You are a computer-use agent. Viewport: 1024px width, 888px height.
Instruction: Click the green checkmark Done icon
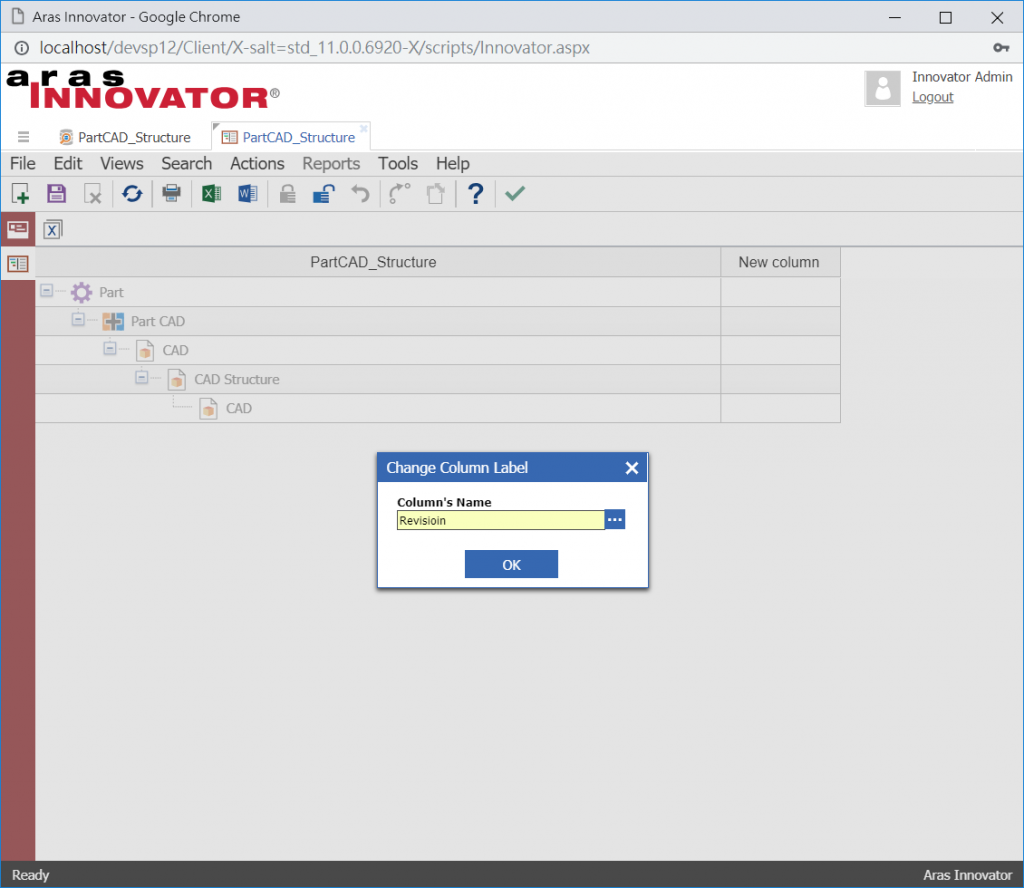pos(515,194)
